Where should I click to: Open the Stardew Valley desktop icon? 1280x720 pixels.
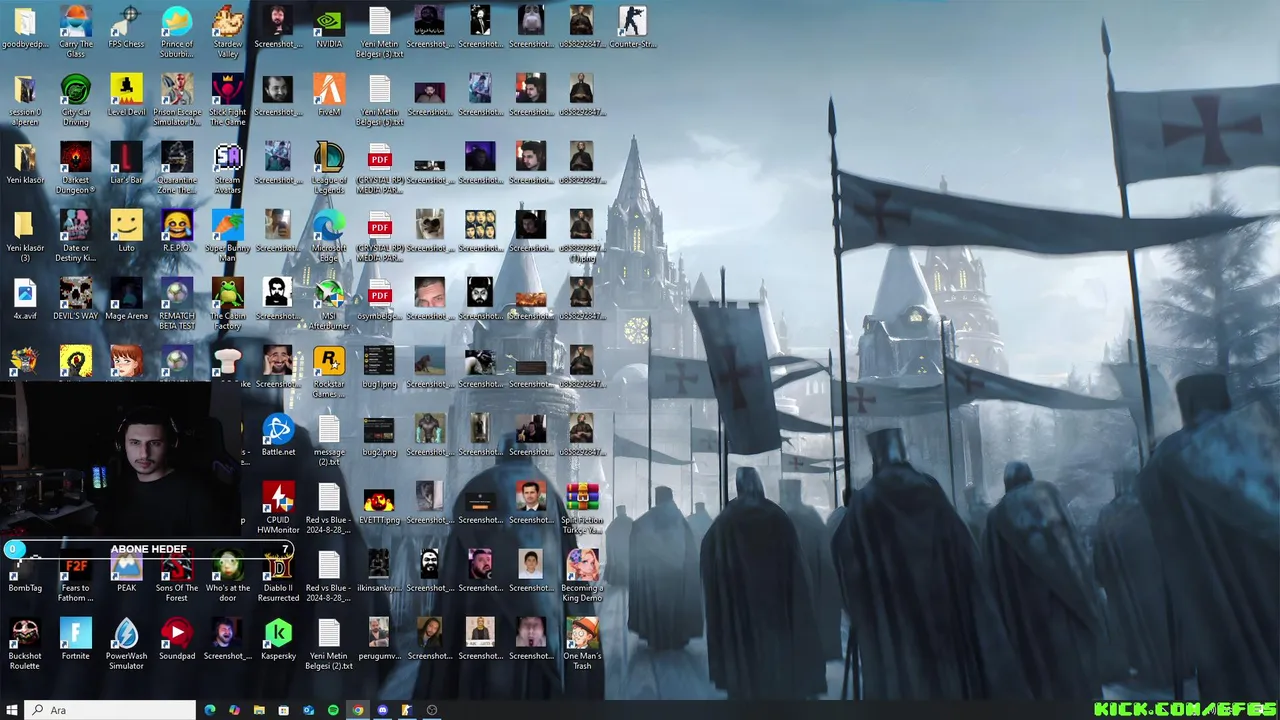[x=228, y=30]
